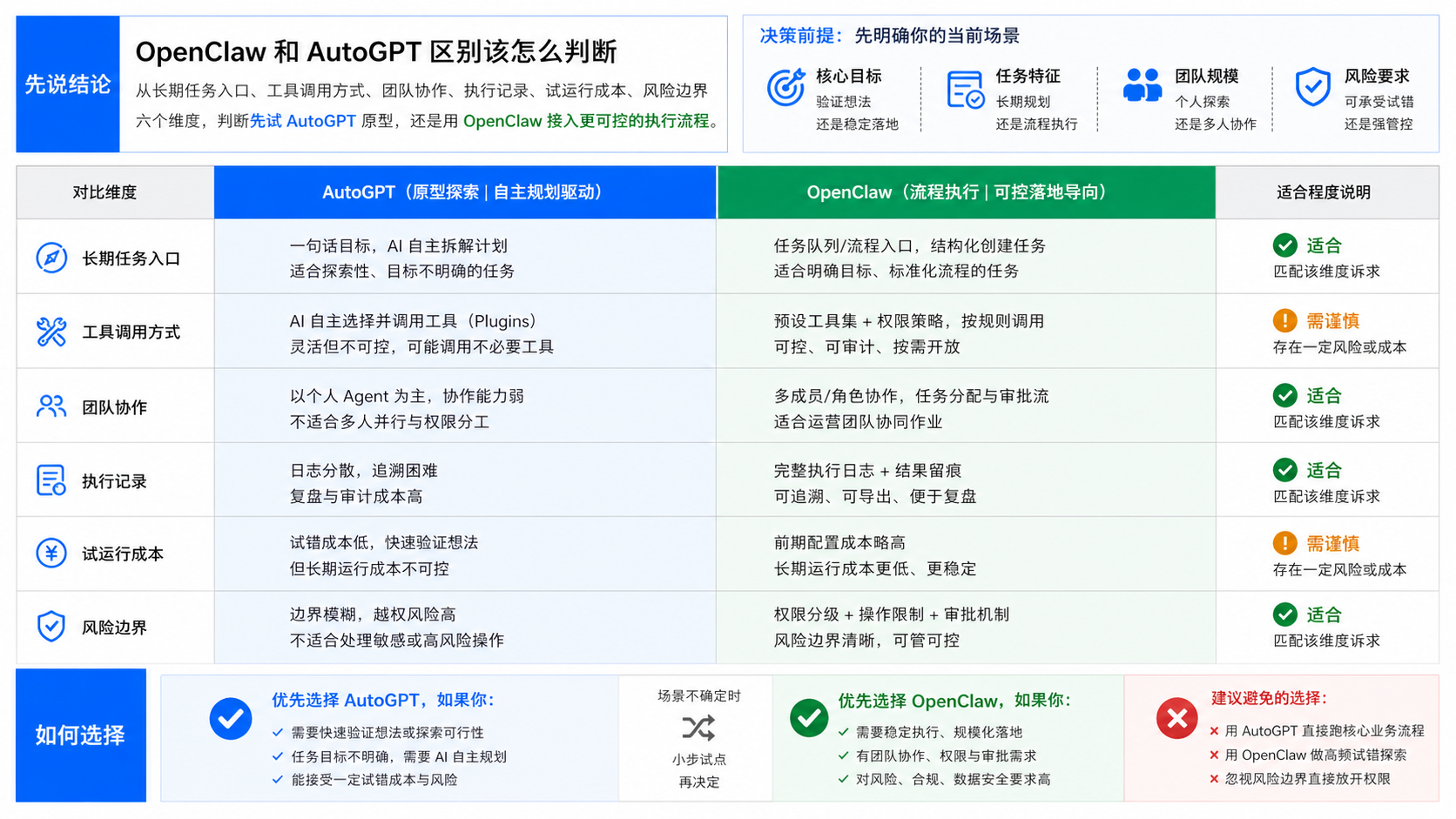The height and width of the screenshot is (819, 1456).
Task: Click green check icon in 团队协作 row
Action: [x=1284, y=395]
